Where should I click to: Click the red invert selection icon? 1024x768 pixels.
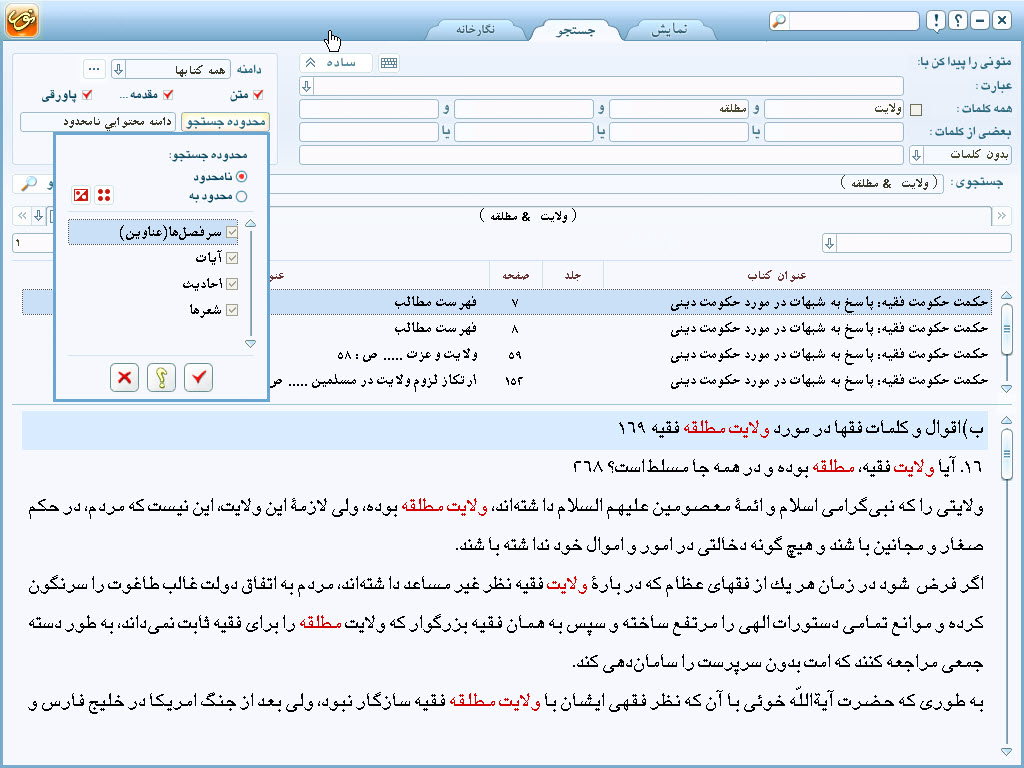[82, 195]
